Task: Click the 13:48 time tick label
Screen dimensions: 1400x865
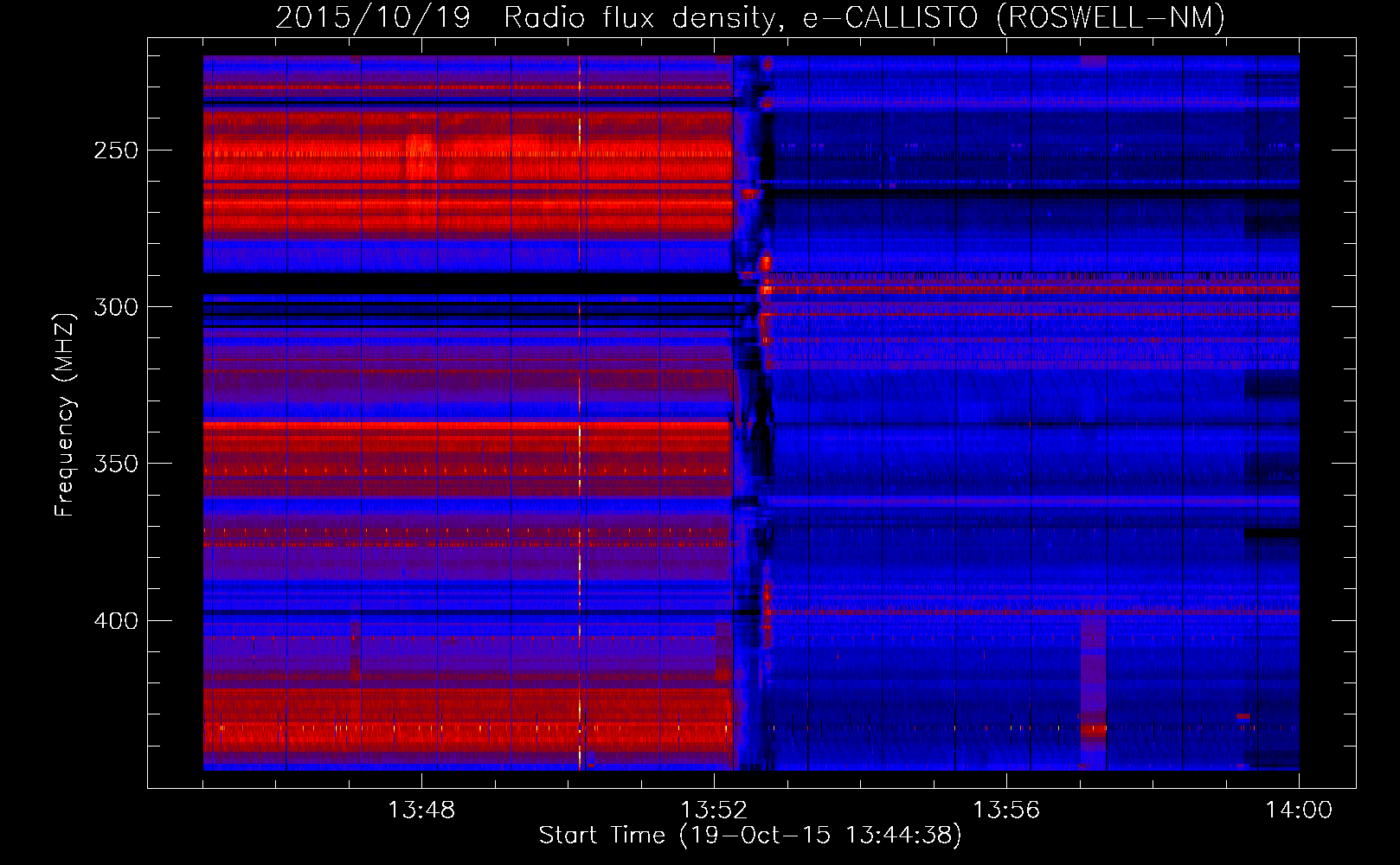Action: (x=421, y=810)
